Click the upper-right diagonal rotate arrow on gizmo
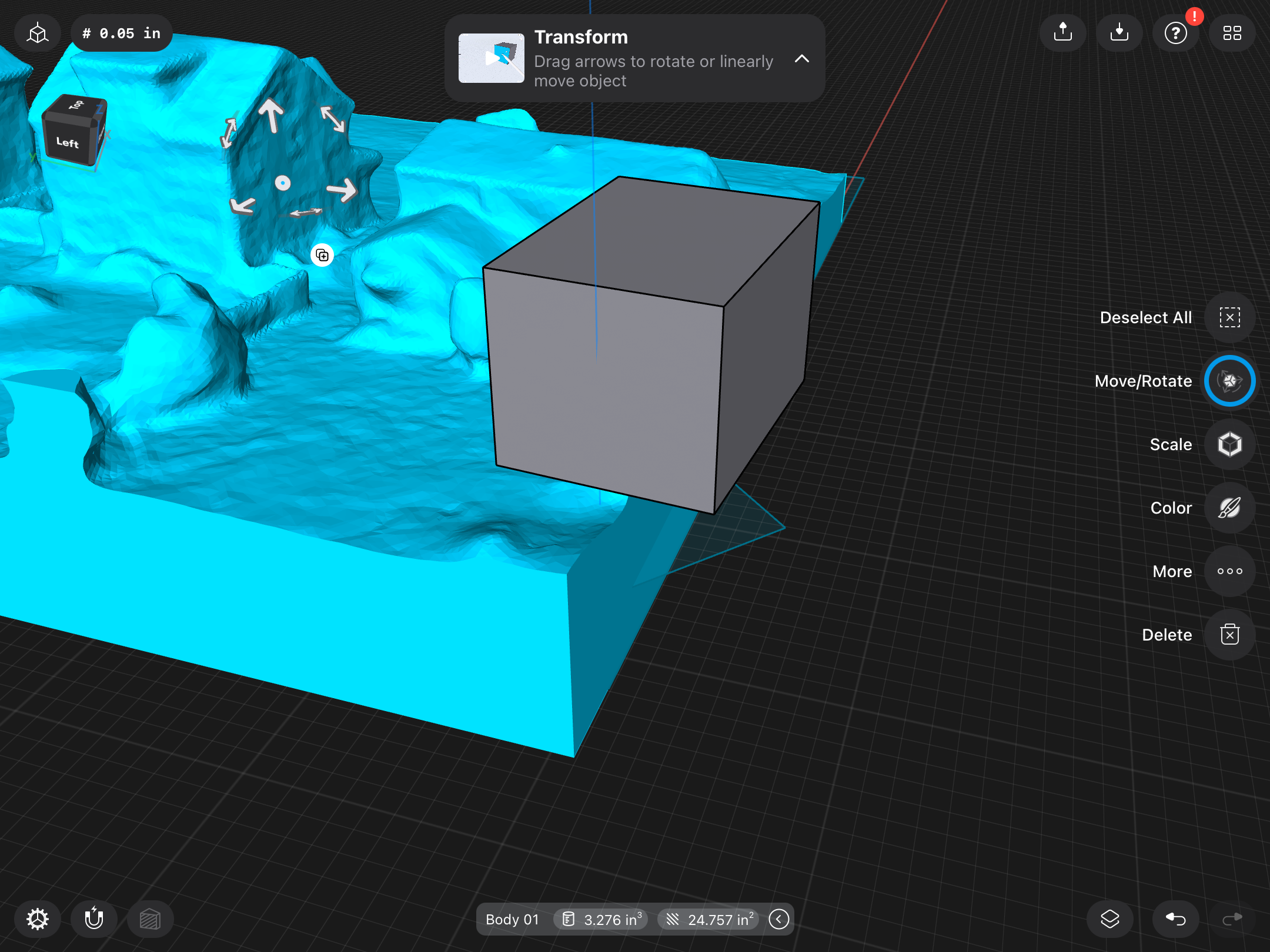Viewport: 1270px width, 952px height. 333,119
